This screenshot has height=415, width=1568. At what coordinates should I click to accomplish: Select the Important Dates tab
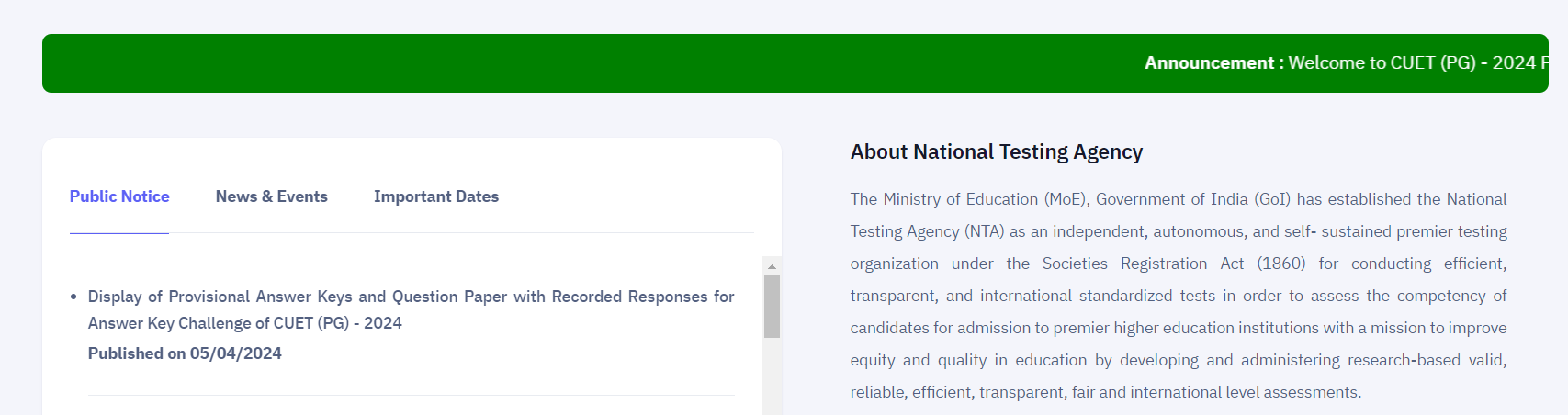[436, 196]
